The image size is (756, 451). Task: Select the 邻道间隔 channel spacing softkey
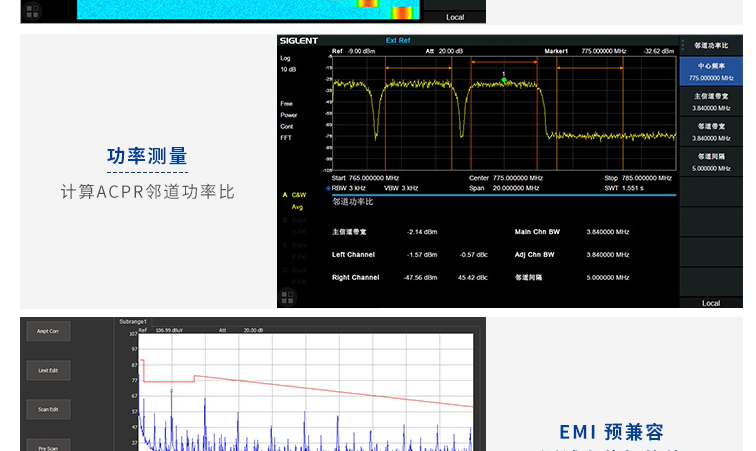[711, 162]
